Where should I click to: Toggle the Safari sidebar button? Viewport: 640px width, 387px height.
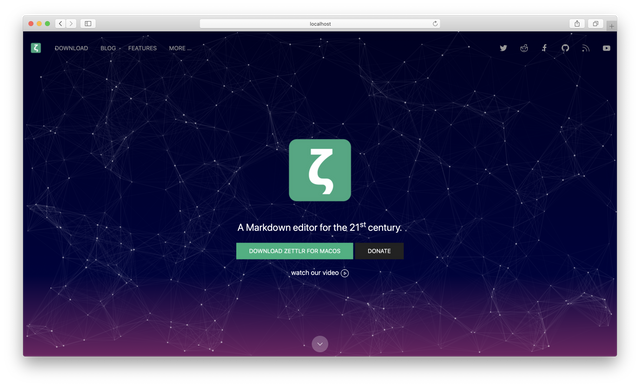pyautogui.click(x=88, y=23)
